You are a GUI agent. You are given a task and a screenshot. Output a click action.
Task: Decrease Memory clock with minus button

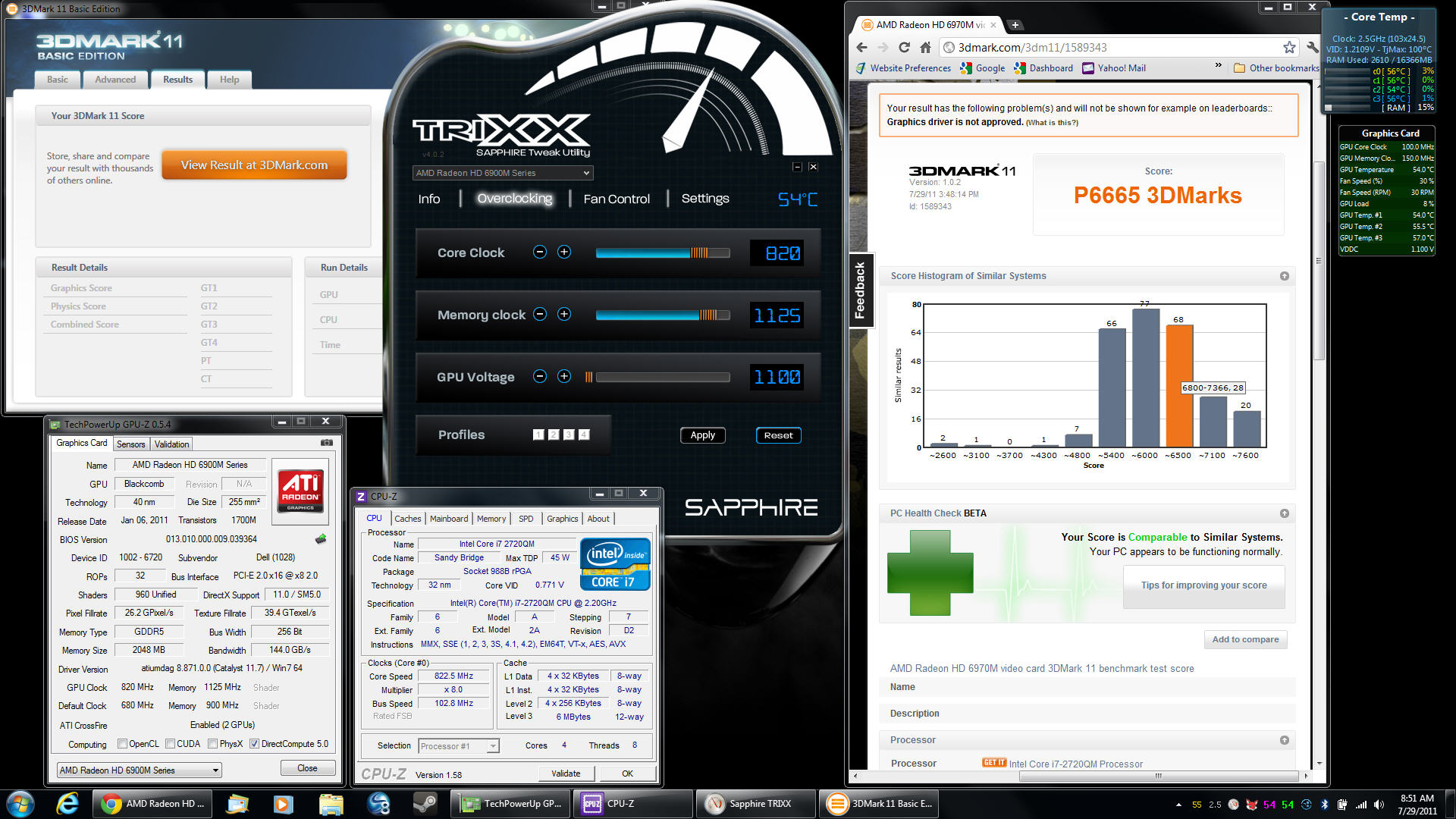click(x=540, y=314)
